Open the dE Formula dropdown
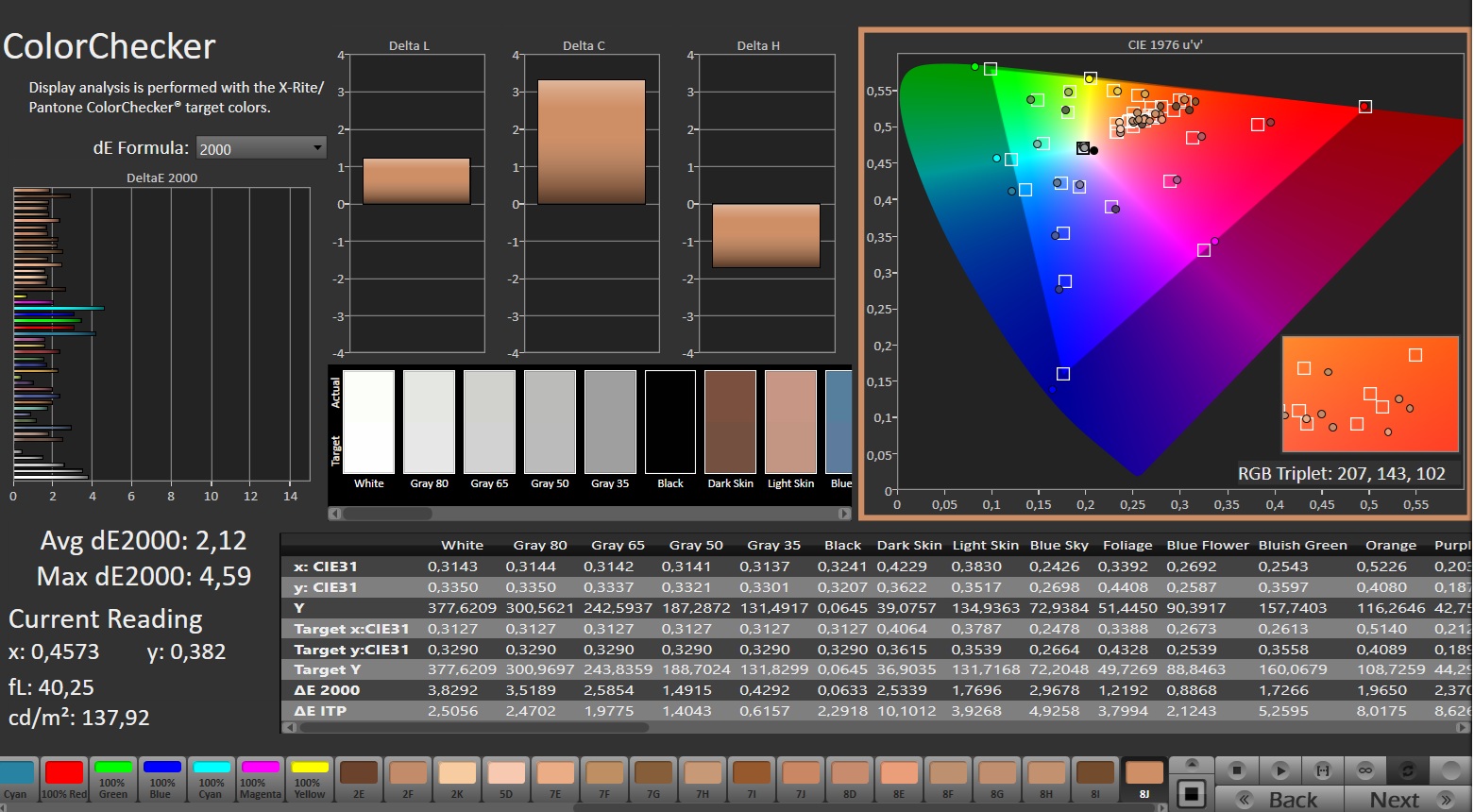Viewport: 1474px width, 812px height. (x=262, y=148)
